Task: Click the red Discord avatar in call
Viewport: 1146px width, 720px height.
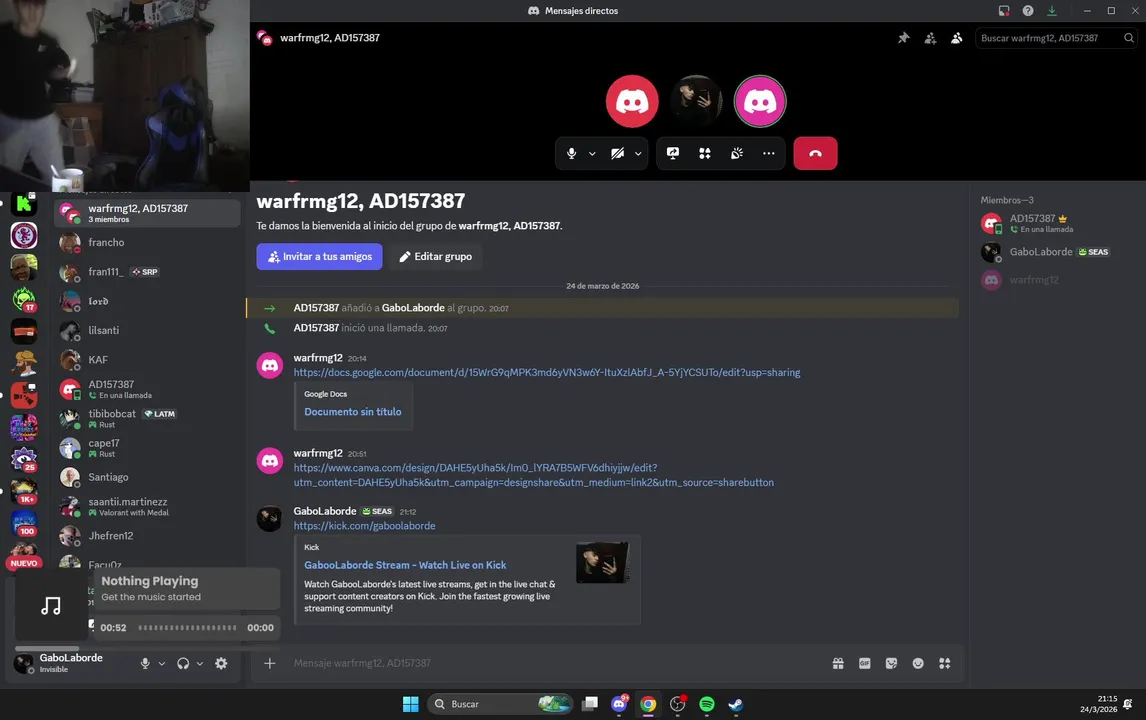Action: pyautogui.click(x=632, y=101)
